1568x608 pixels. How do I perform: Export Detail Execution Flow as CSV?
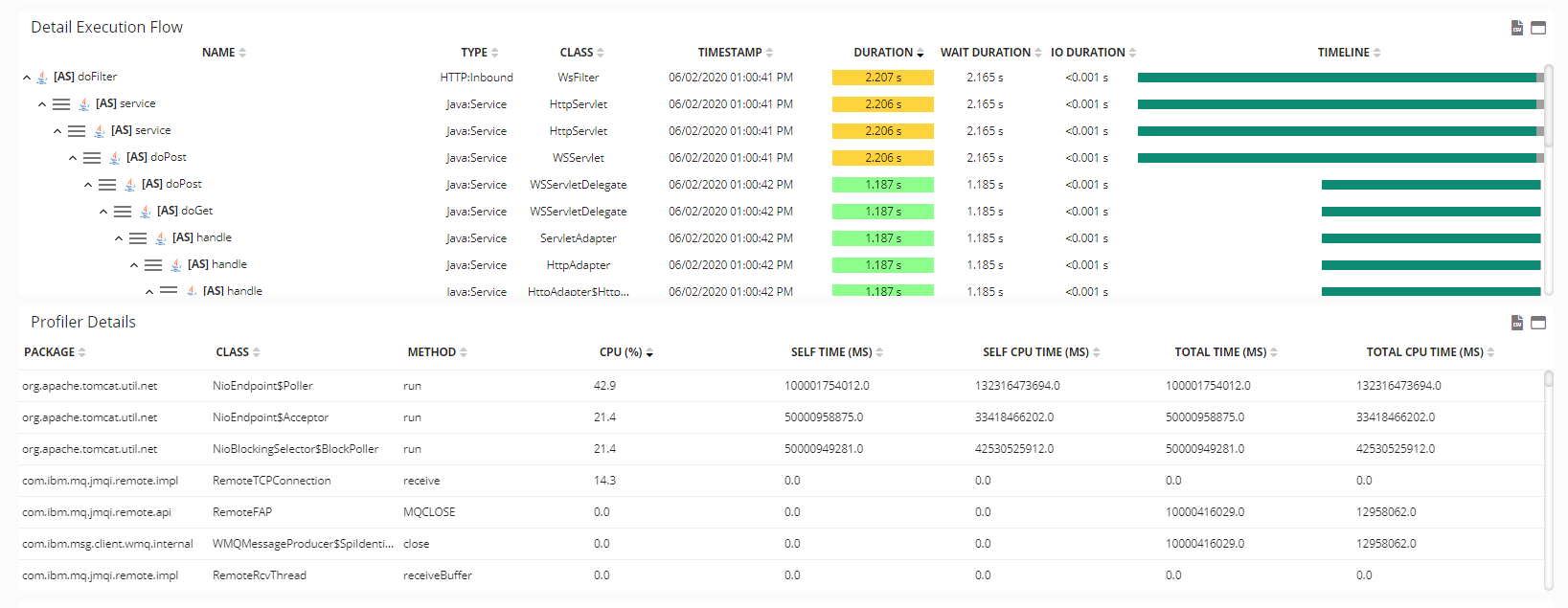pyautogui.click(x=1517, y=28)
